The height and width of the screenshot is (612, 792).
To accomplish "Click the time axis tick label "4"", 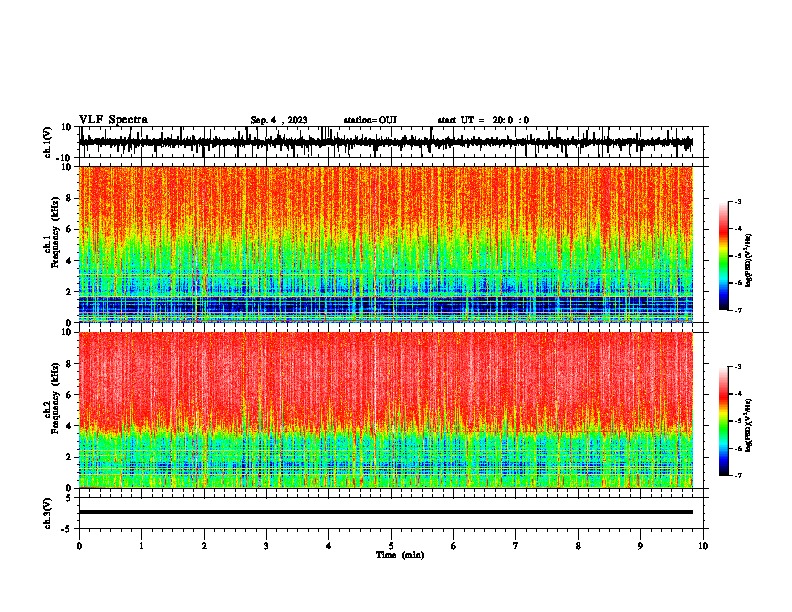I will click(328, 546).
